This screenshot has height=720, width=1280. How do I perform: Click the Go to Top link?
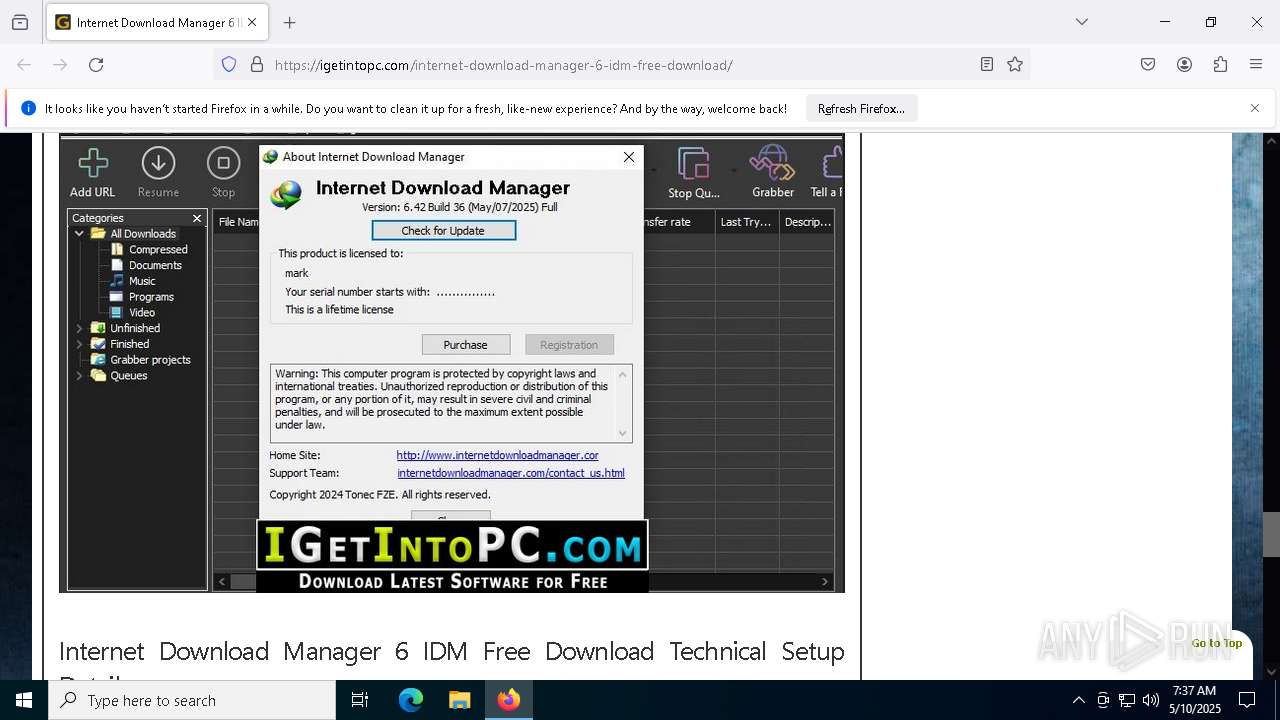1216,643
